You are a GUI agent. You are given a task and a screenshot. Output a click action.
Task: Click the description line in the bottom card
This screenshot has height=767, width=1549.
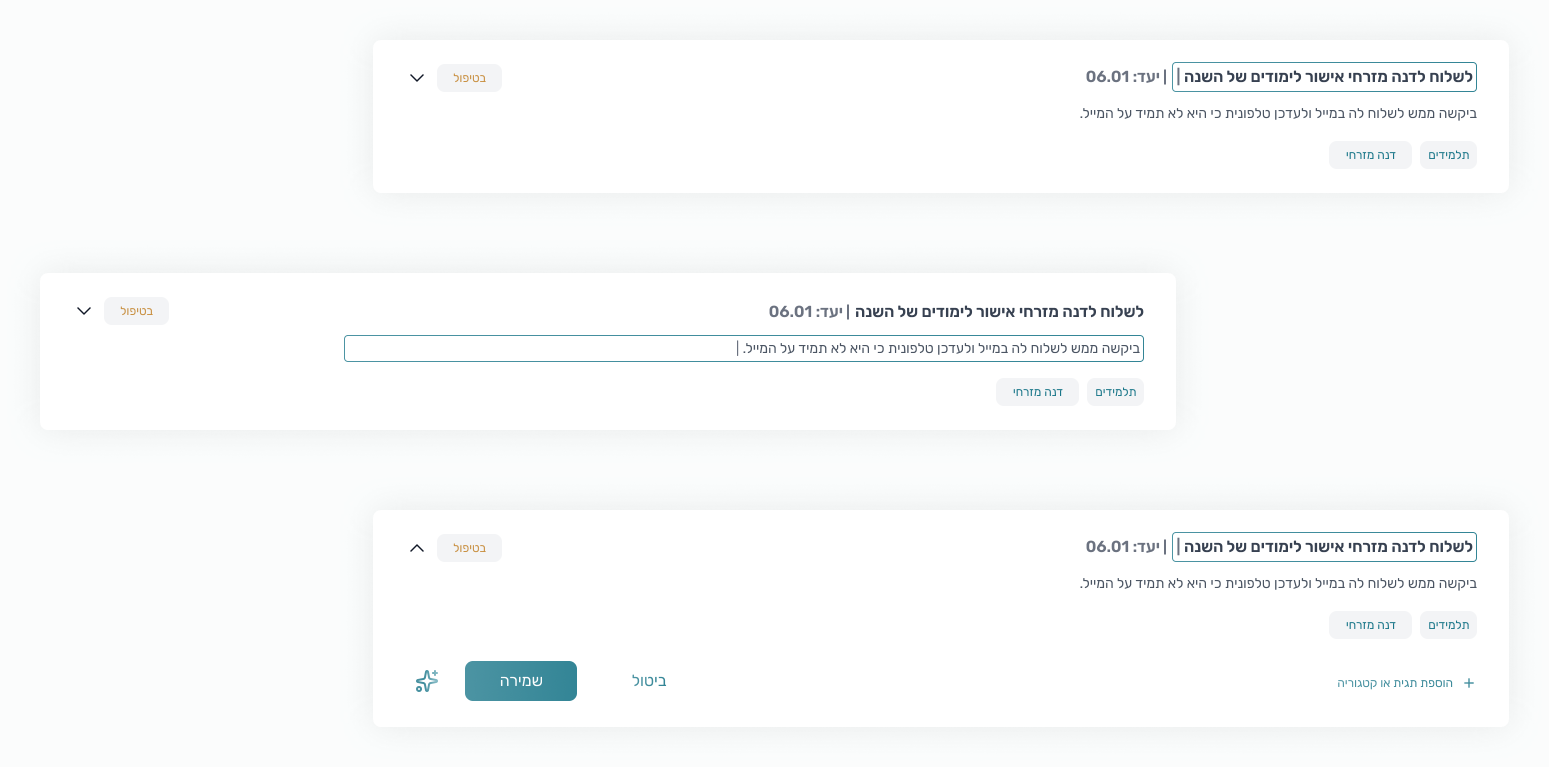(1278, 583)
